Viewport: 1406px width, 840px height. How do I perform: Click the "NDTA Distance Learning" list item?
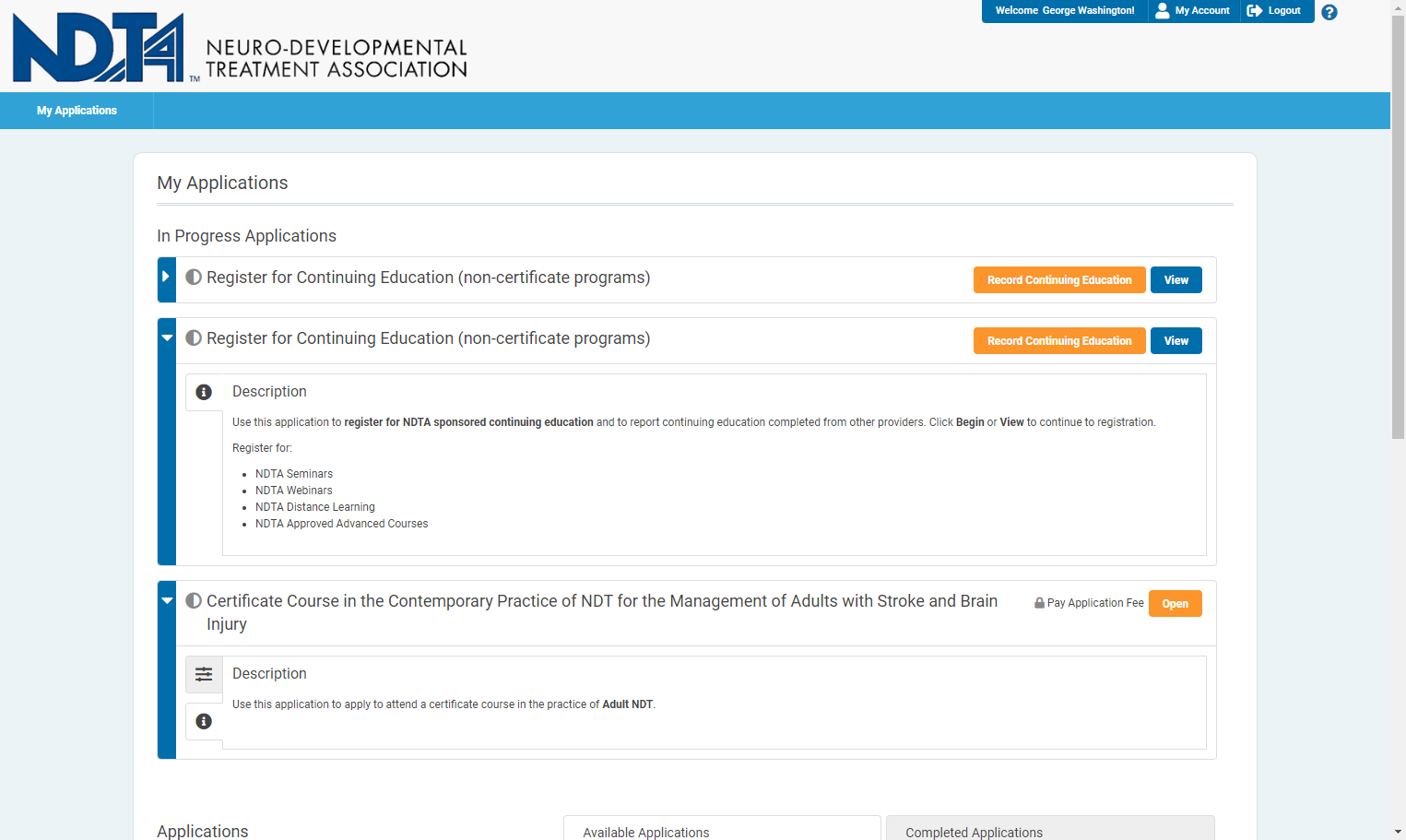click(x=315, y=507)
